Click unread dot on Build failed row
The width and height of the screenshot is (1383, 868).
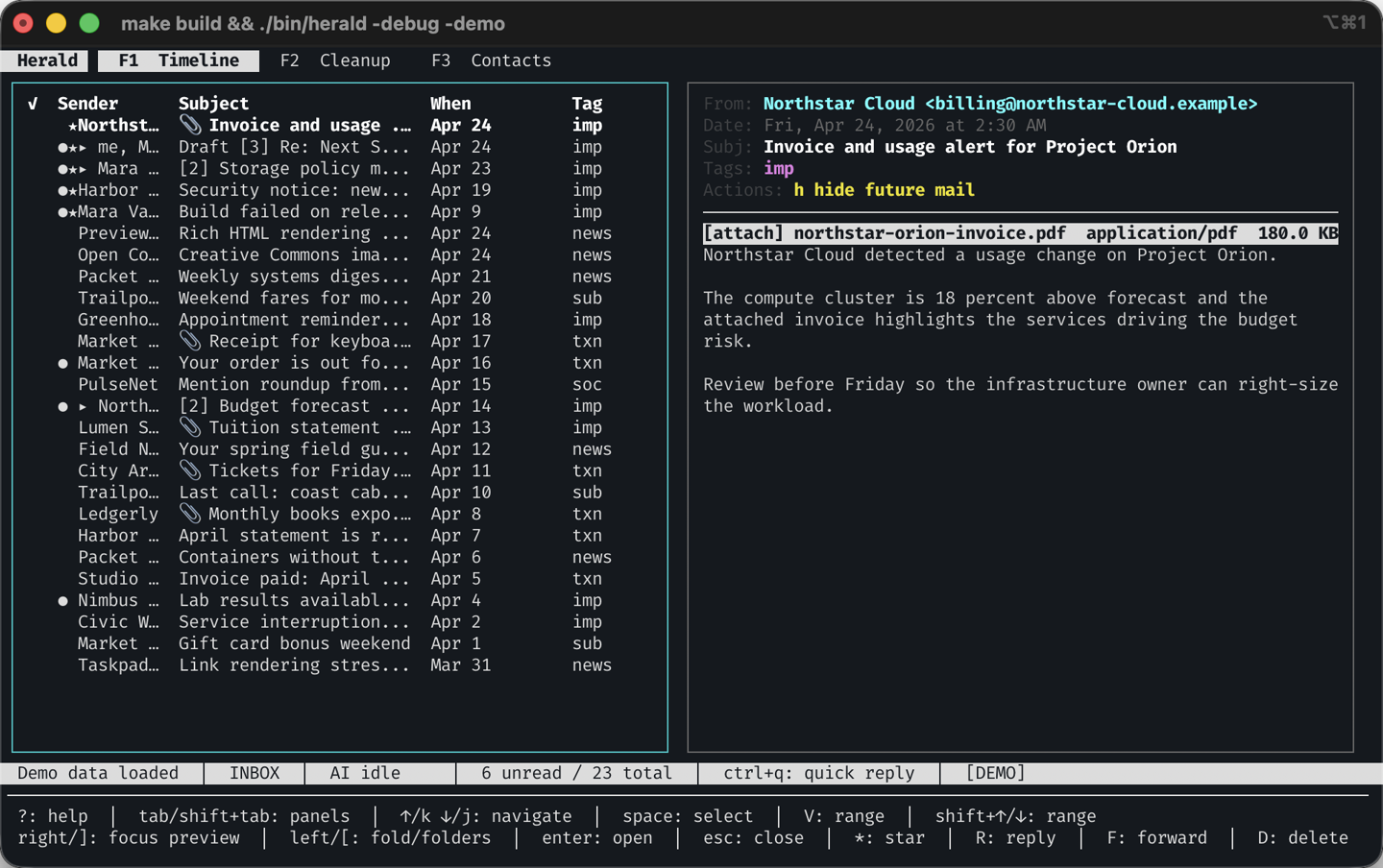pyautogui.click(x=62, y=213)
